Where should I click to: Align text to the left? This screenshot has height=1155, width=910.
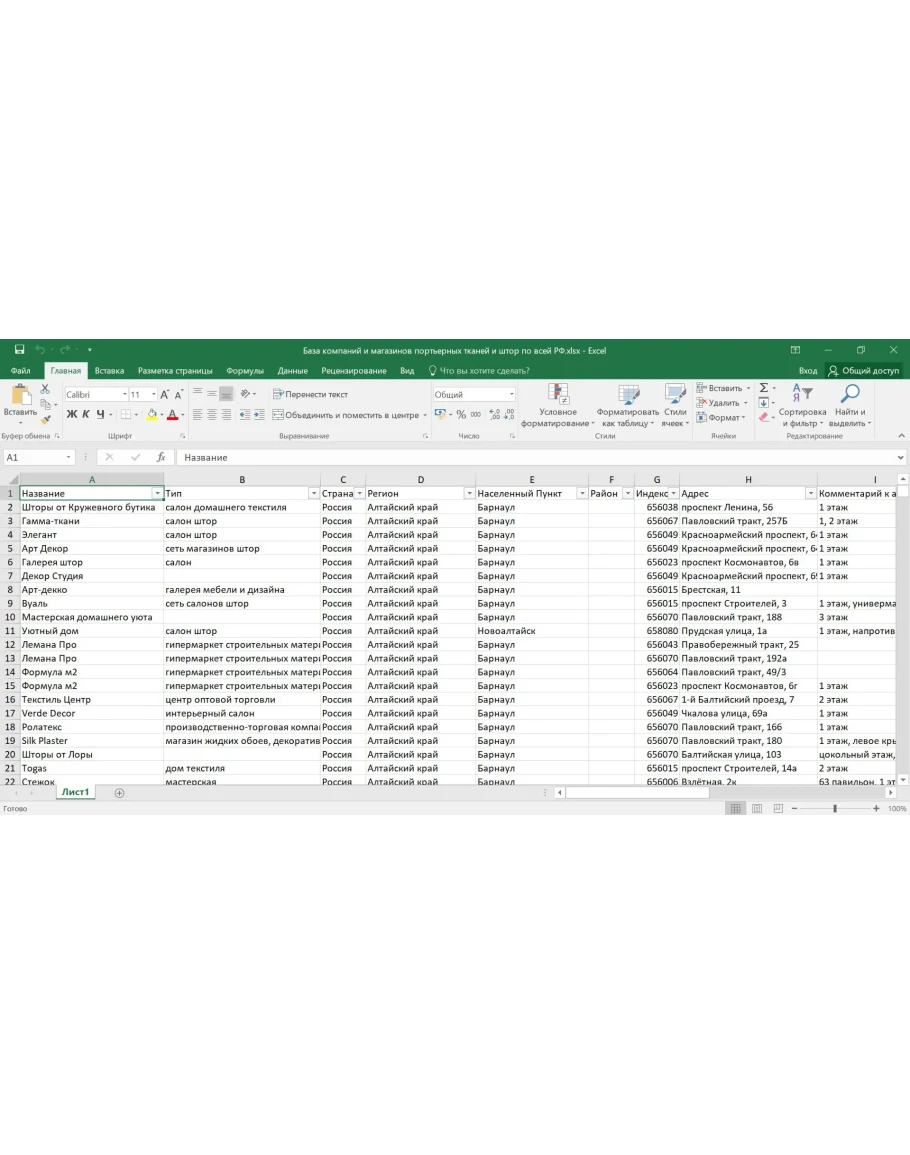click(197, 415)
